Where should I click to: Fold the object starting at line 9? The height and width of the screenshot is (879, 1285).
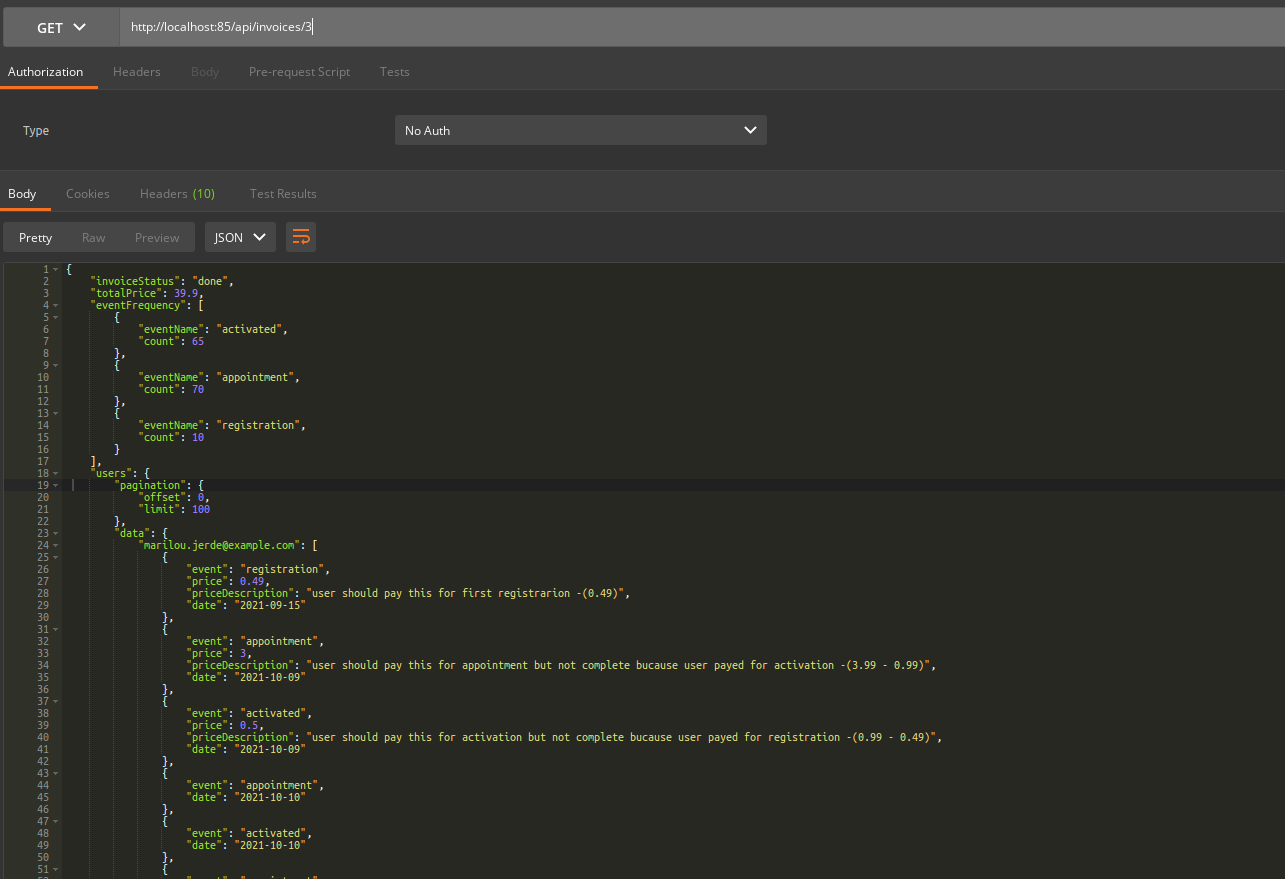pos(55,365)
